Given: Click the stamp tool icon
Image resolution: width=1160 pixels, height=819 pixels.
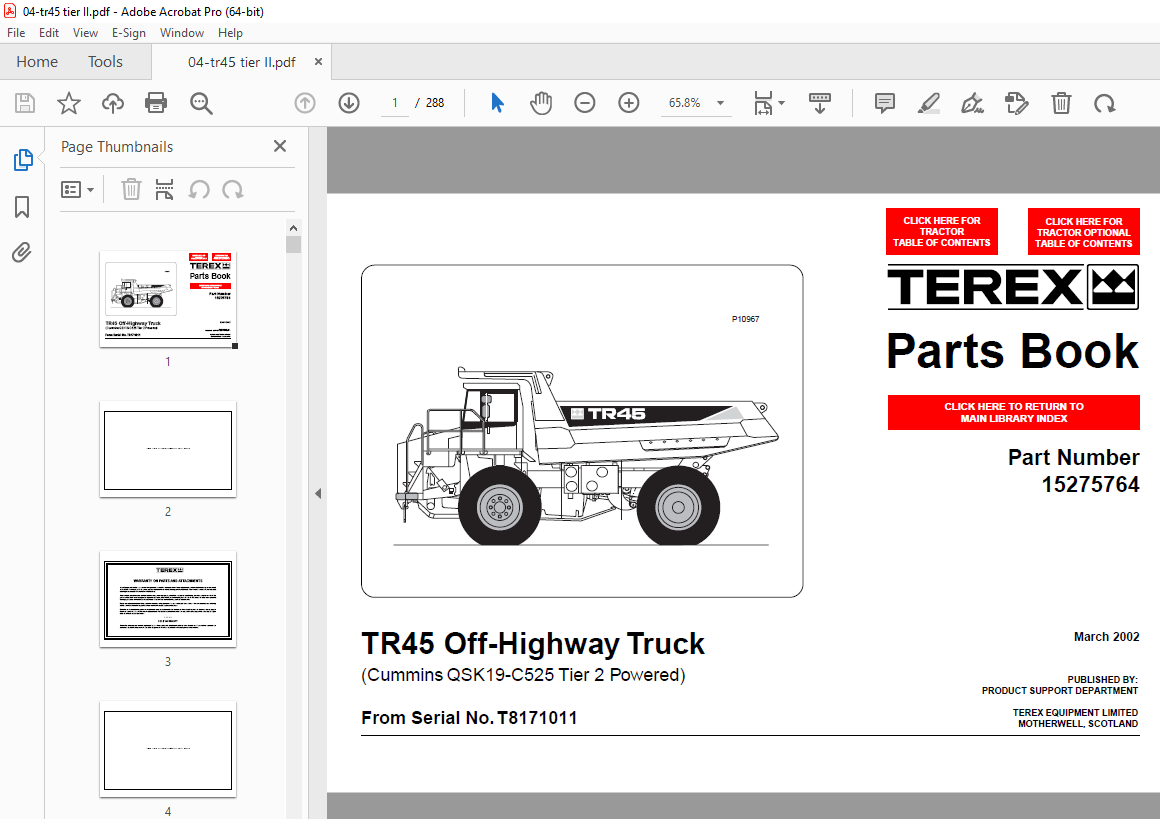Looking at the screenshot, I should 1016,103.
